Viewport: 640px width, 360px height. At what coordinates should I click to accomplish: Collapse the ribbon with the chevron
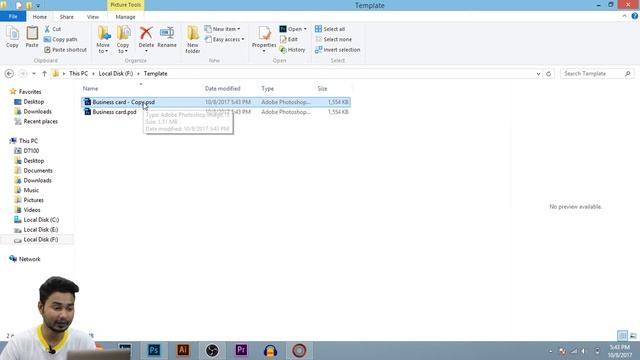pos(624,16)
